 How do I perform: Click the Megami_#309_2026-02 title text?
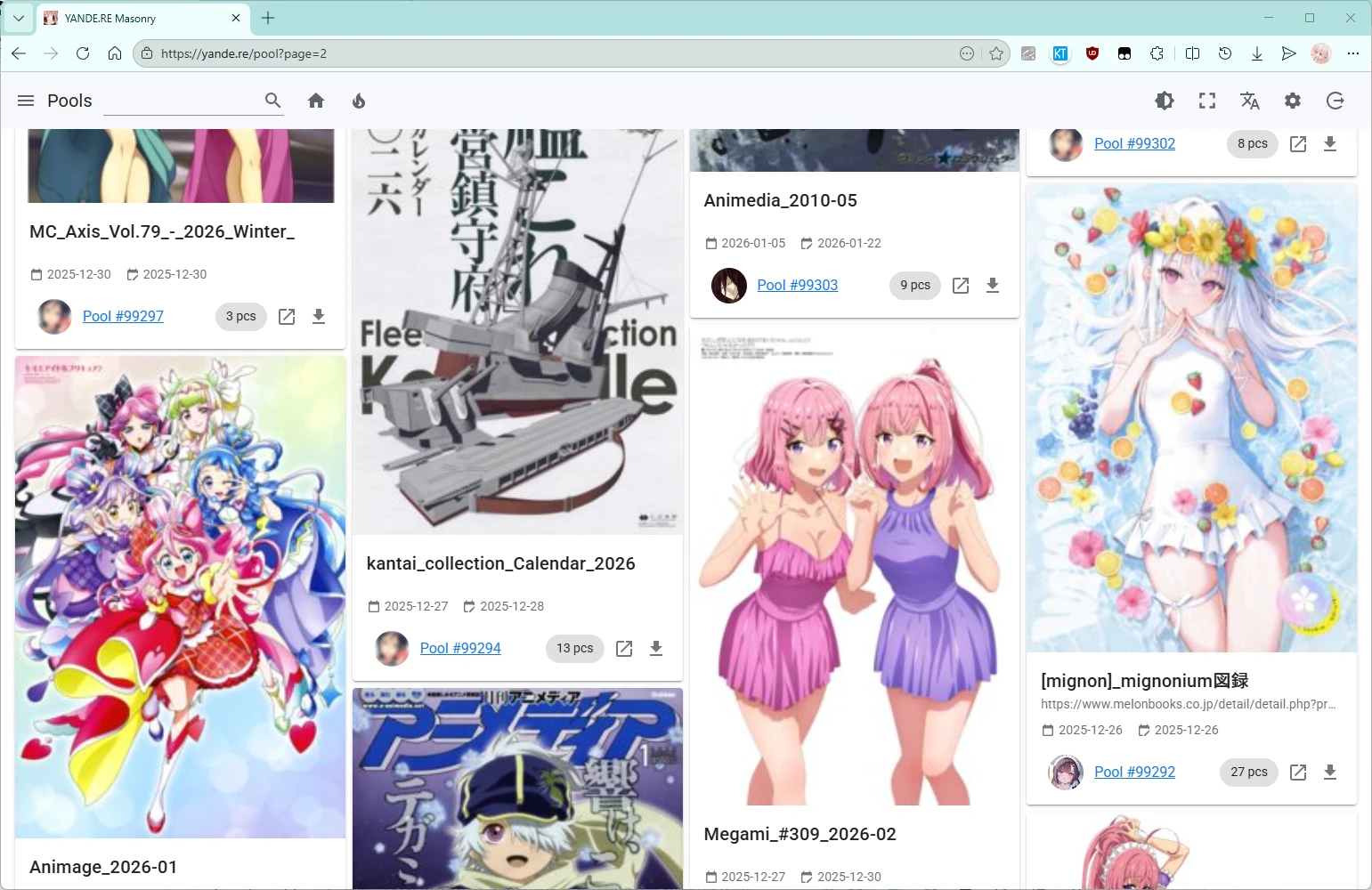click(x=800, y=834)
